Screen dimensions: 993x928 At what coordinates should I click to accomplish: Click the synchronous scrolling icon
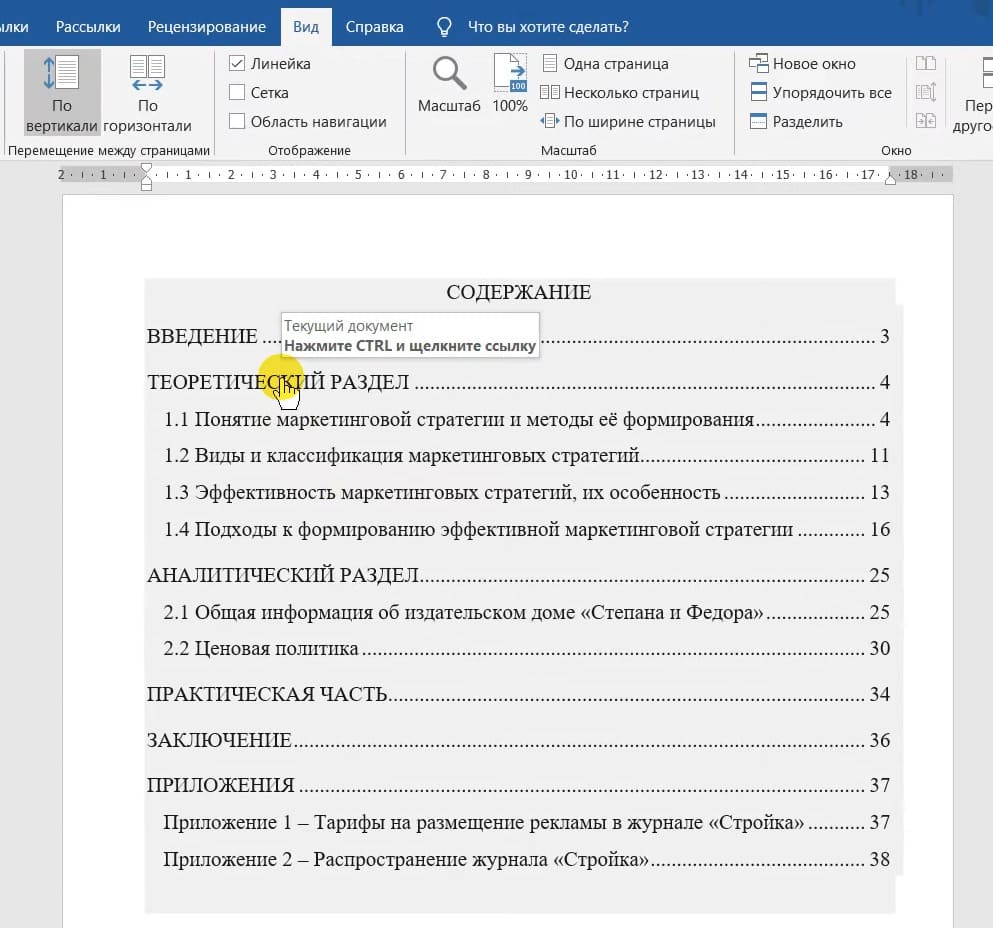click(925, 92)
